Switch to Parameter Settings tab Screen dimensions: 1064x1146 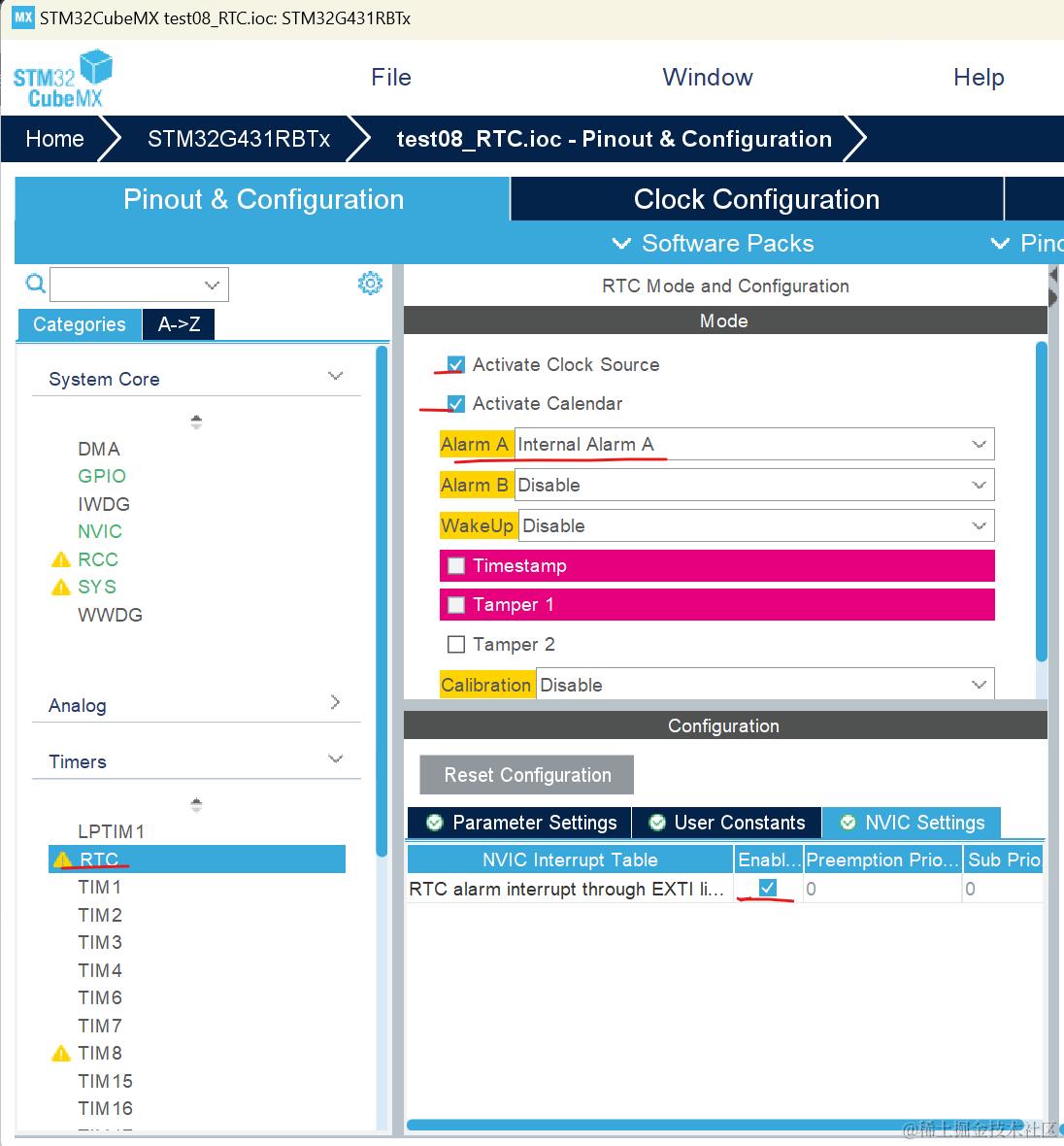click(x=519, y=823)
